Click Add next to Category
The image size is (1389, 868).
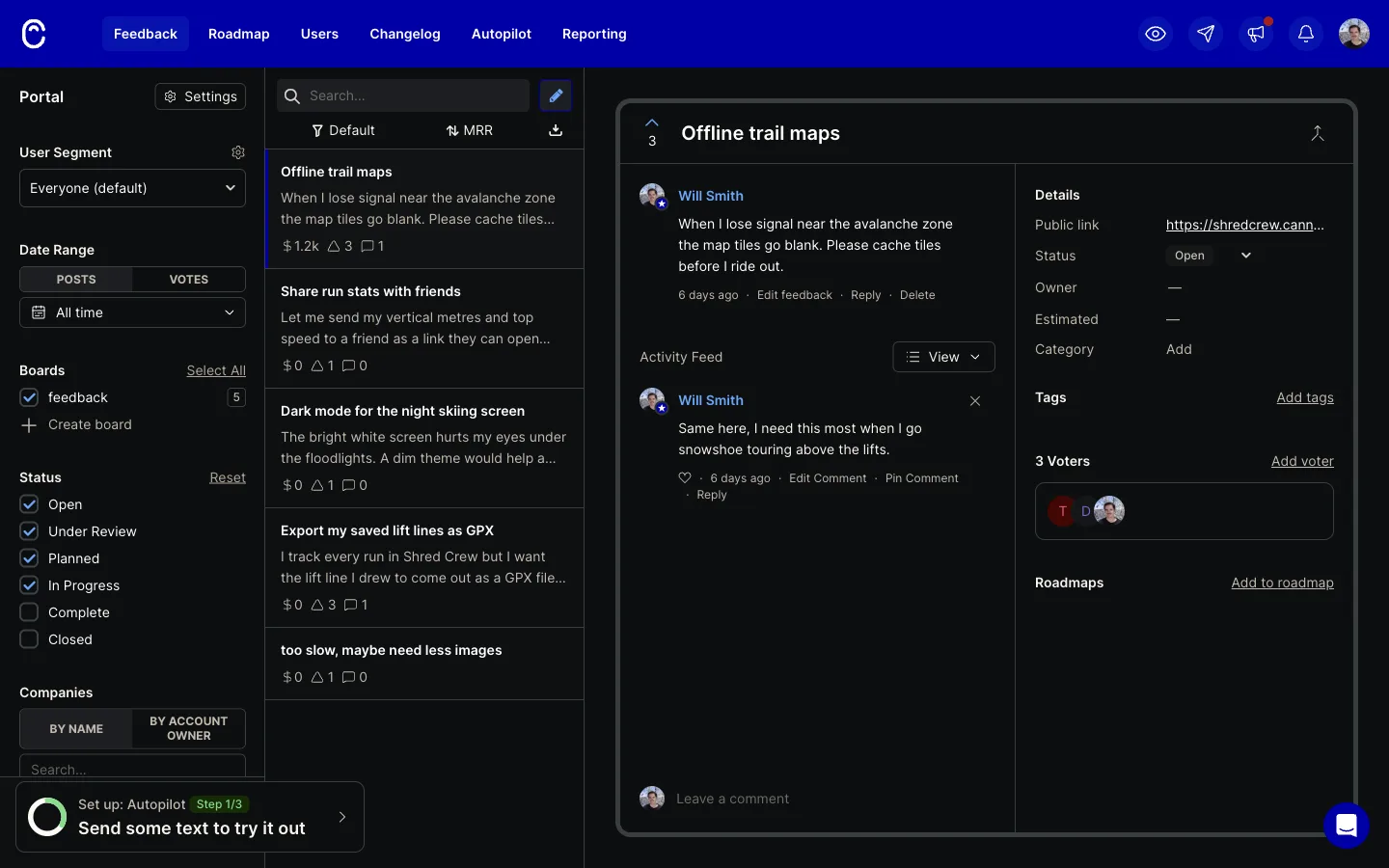pos(1179,349)
